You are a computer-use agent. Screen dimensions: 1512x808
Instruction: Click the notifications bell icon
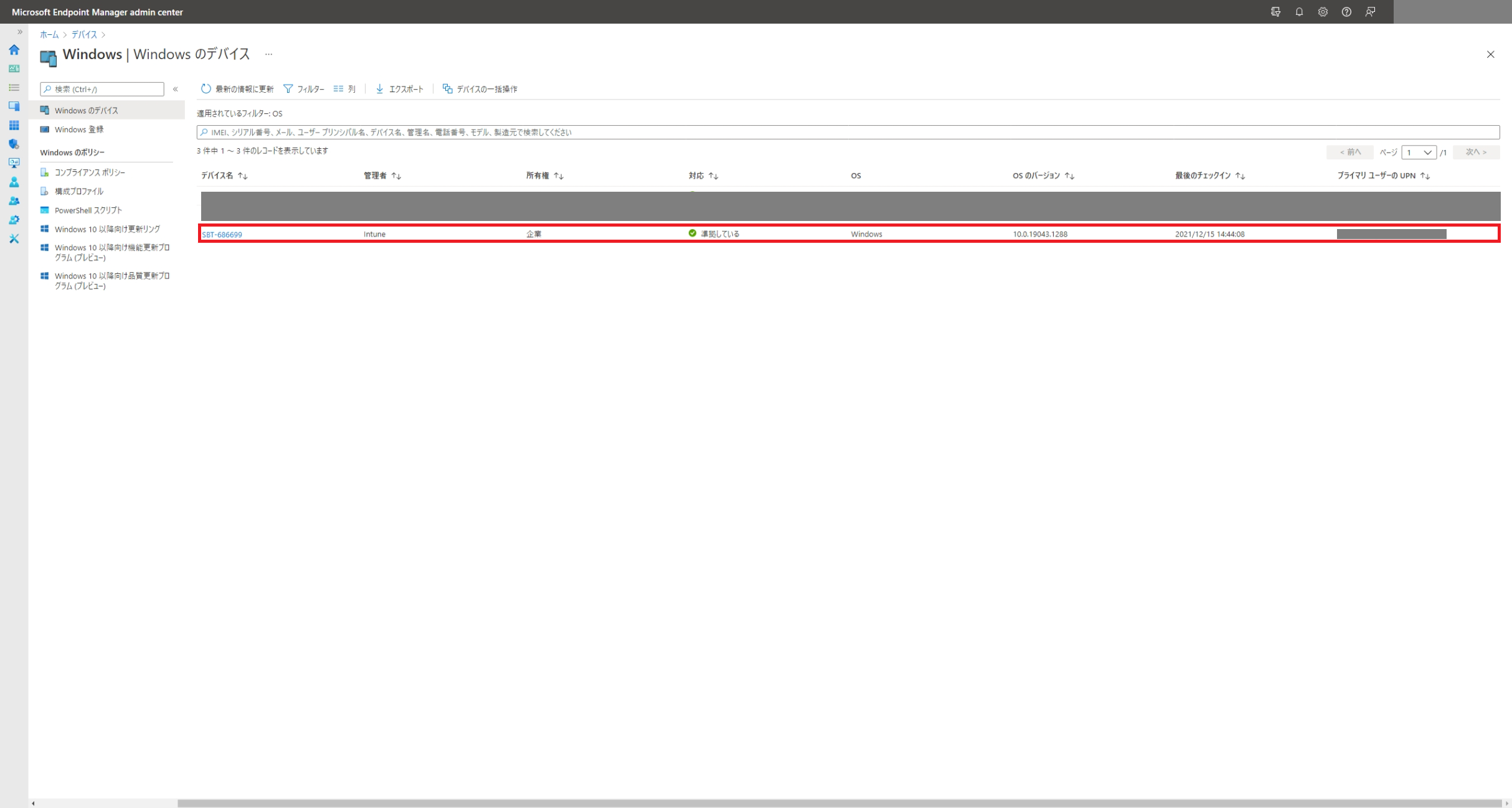(x=1299, y=12)
